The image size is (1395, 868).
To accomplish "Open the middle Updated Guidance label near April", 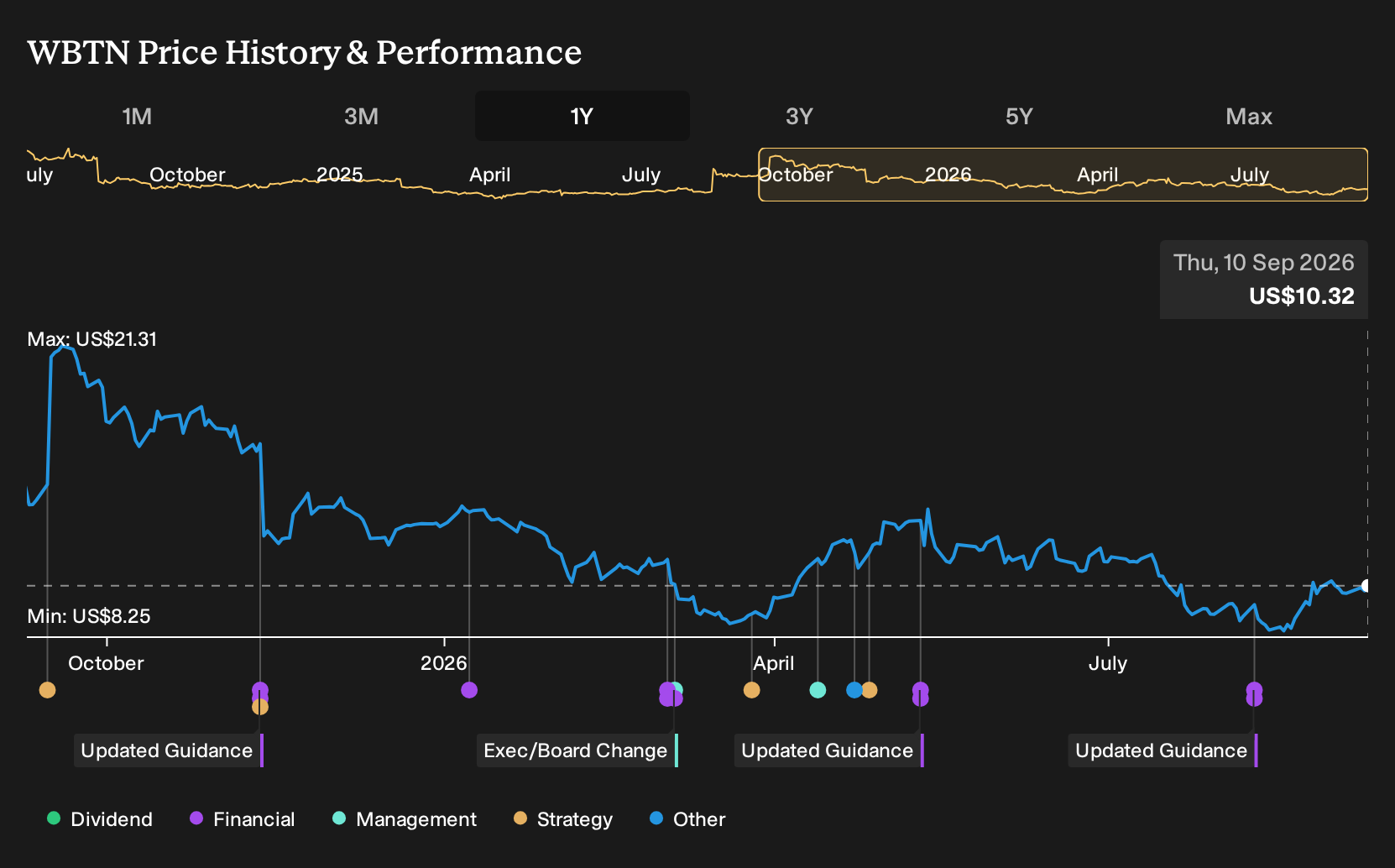I will tap(829, 750).
